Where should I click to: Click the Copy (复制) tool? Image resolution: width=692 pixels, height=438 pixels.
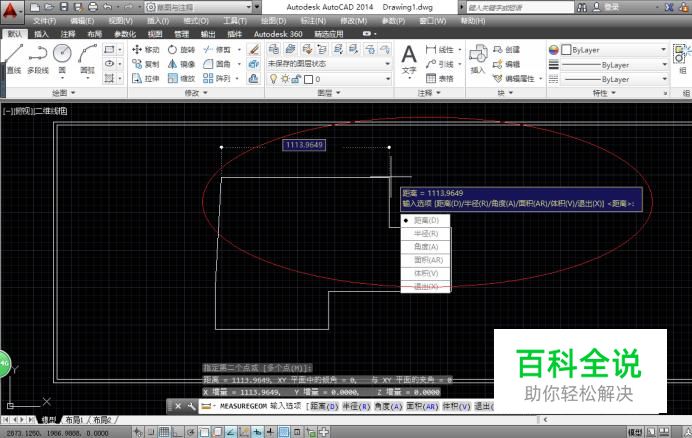point(146,64)
